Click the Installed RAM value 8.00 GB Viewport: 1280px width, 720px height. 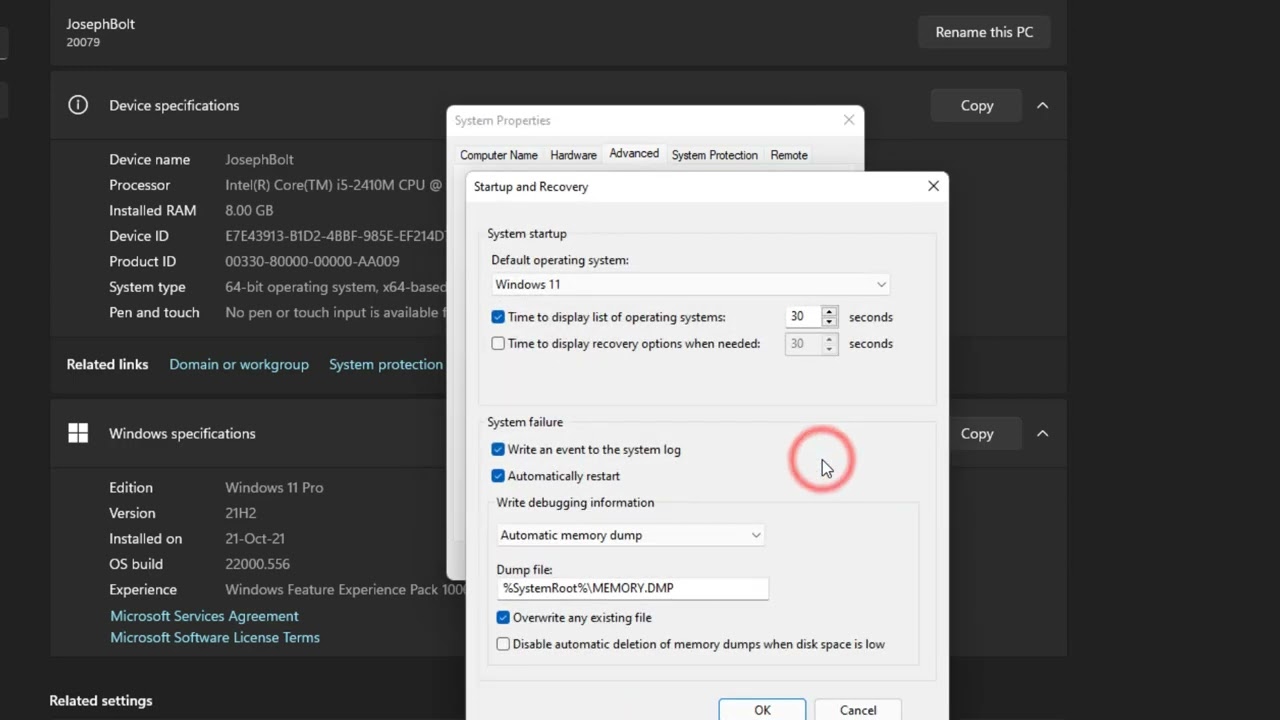(249, 210)
